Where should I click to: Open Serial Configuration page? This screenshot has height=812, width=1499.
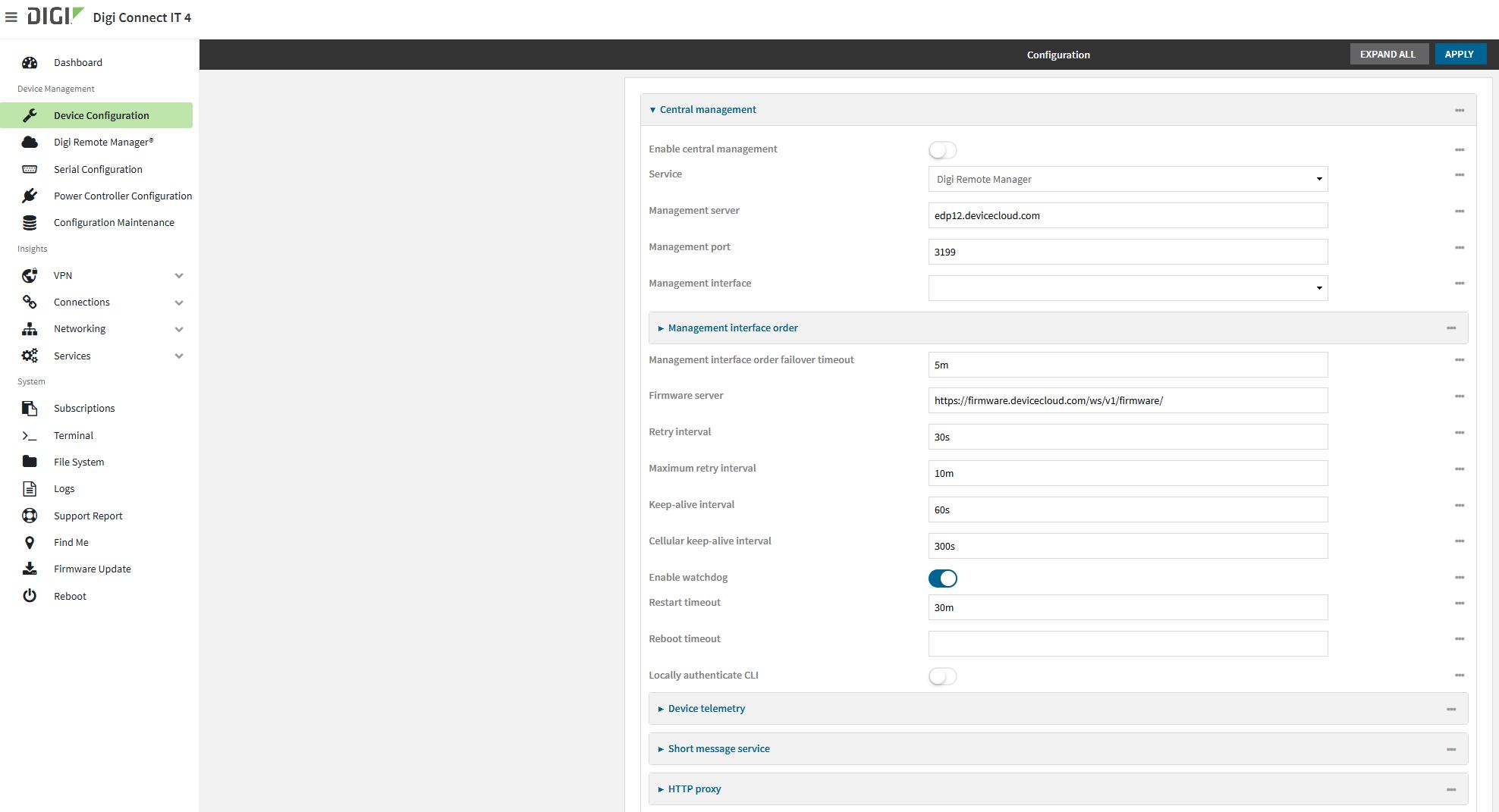98,169
